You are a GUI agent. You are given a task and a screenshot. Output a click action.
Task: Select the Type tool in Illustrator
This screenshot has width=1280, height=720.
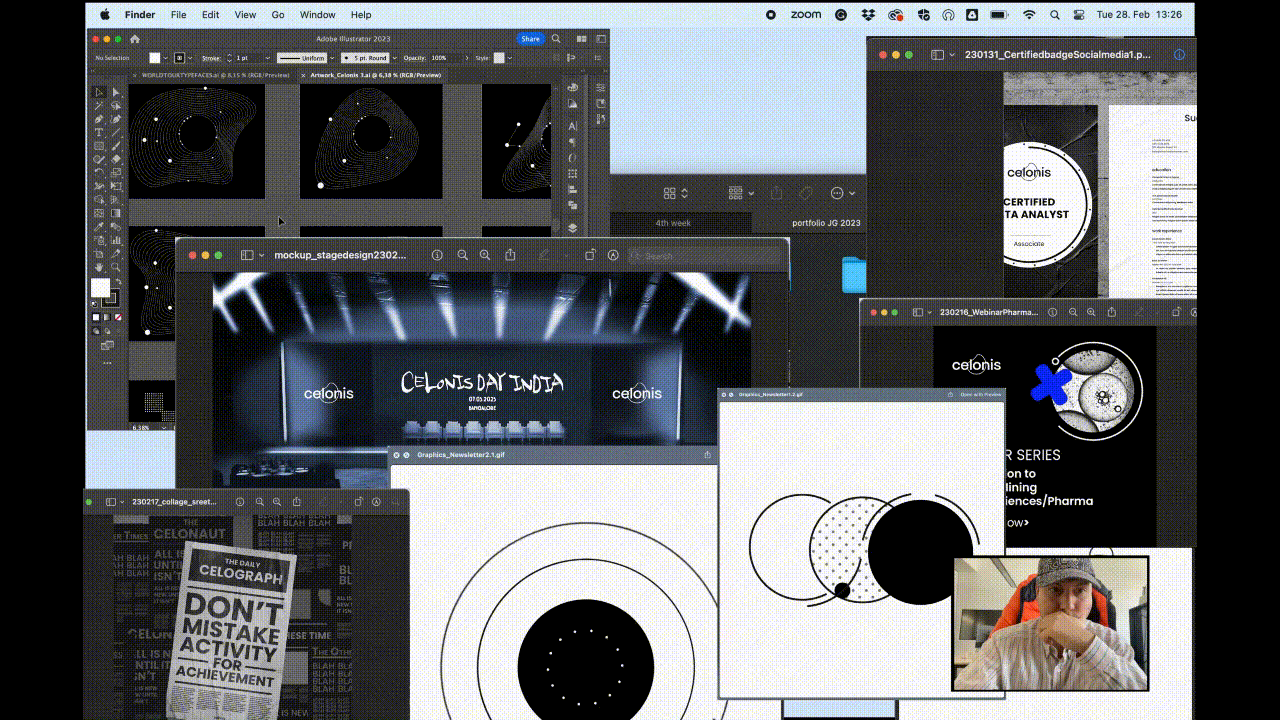[x=99, y=132]
